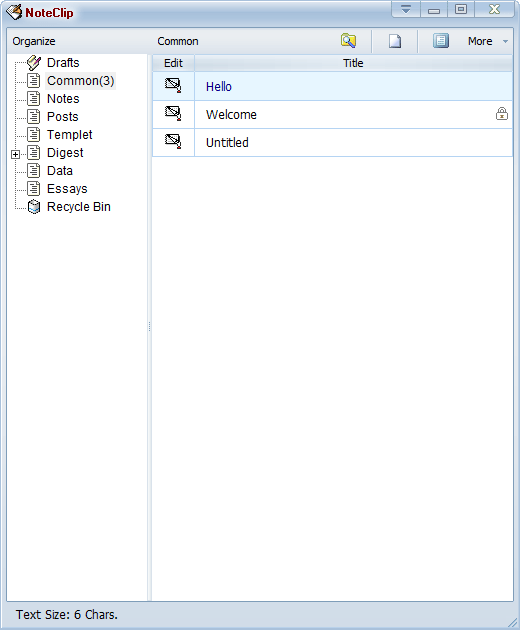This screenshot has width=520, height=630.
Task: Click the More button
Action: [x=480, y=41]
